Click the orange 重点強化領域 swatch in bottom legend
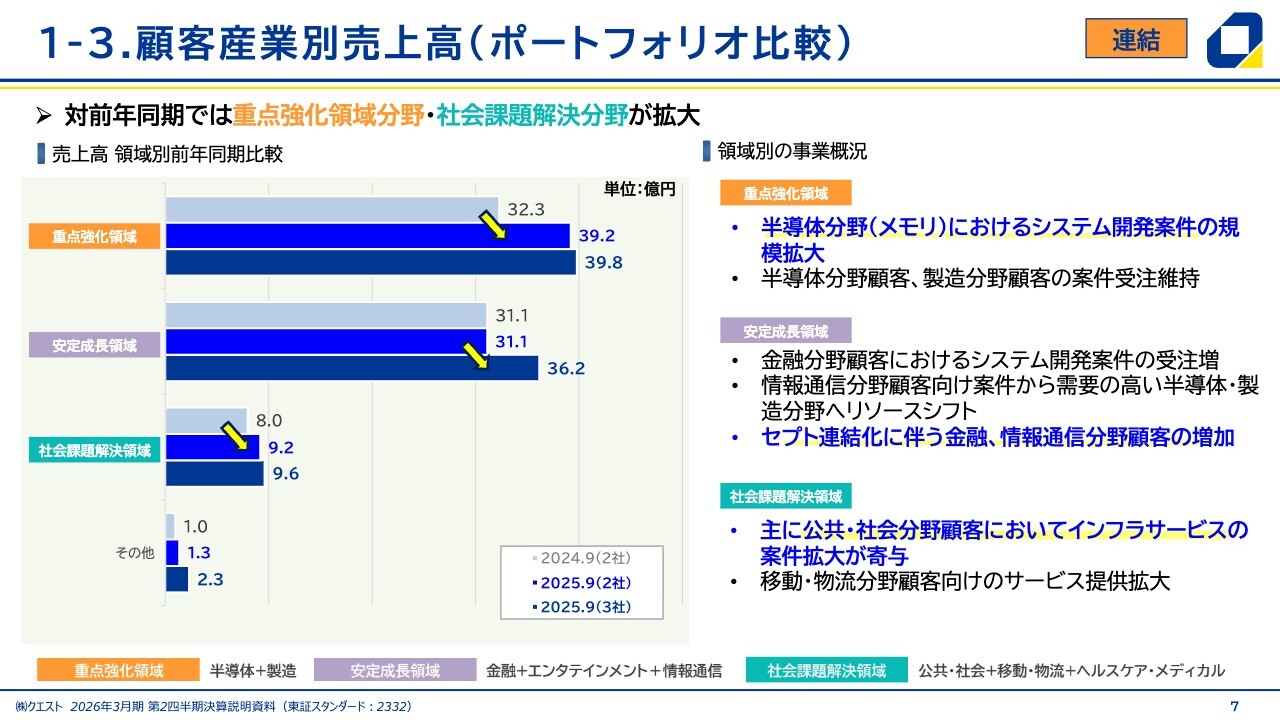1280x720 pixels. [x=118, y=670]
